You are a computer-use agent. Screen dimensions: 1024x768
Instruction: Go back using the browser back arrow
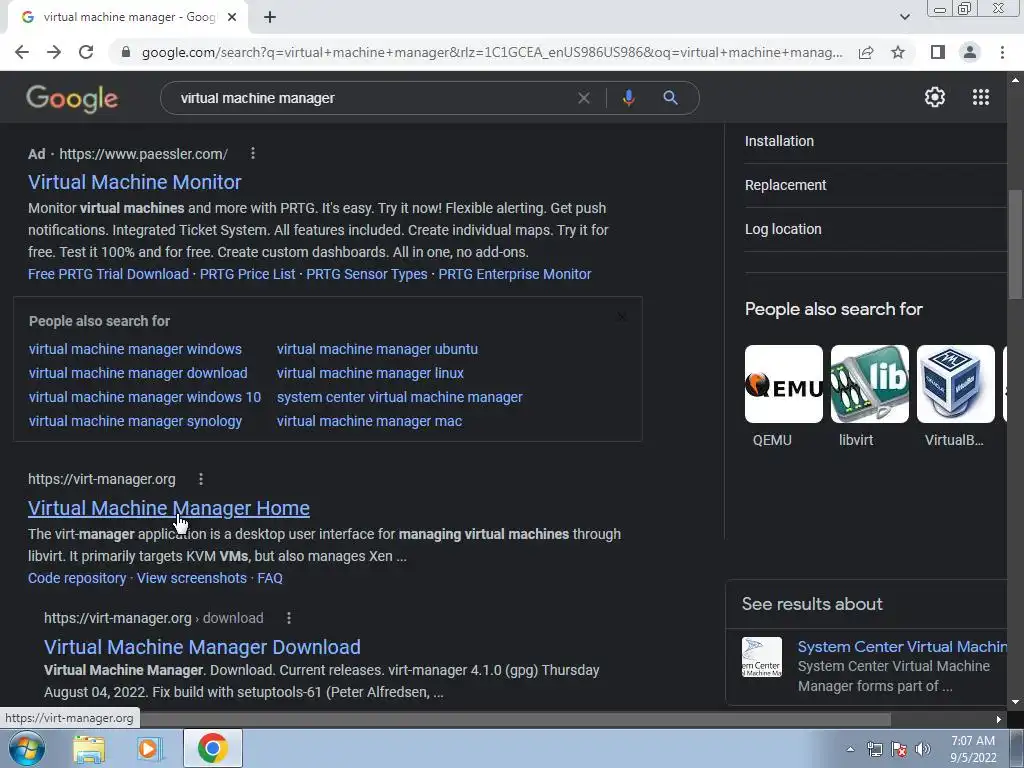click(22, 52)
